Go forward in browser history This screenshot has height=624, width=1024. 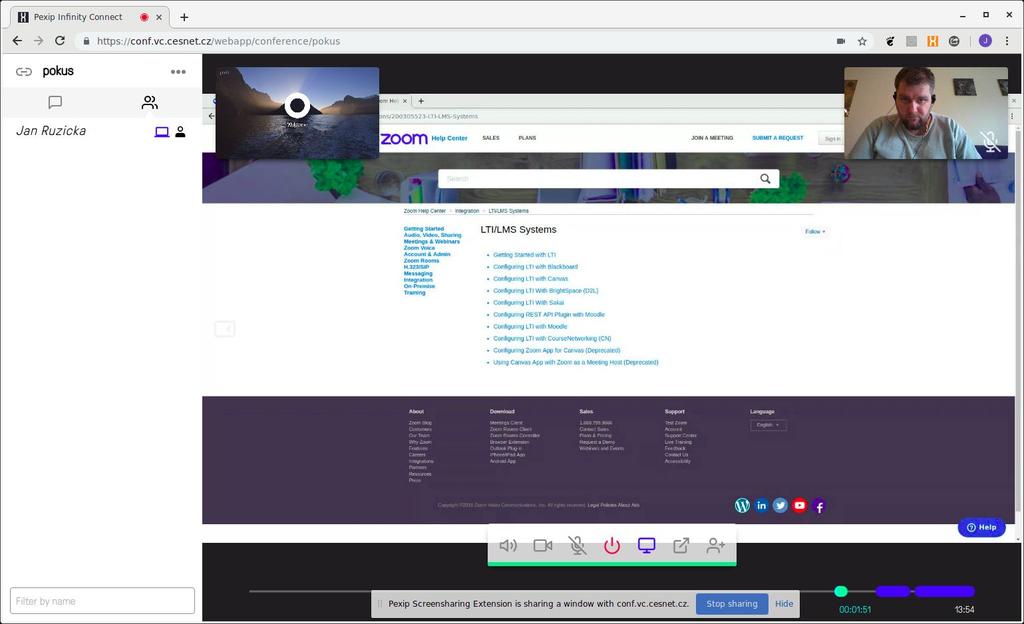[x=39, y=40]
